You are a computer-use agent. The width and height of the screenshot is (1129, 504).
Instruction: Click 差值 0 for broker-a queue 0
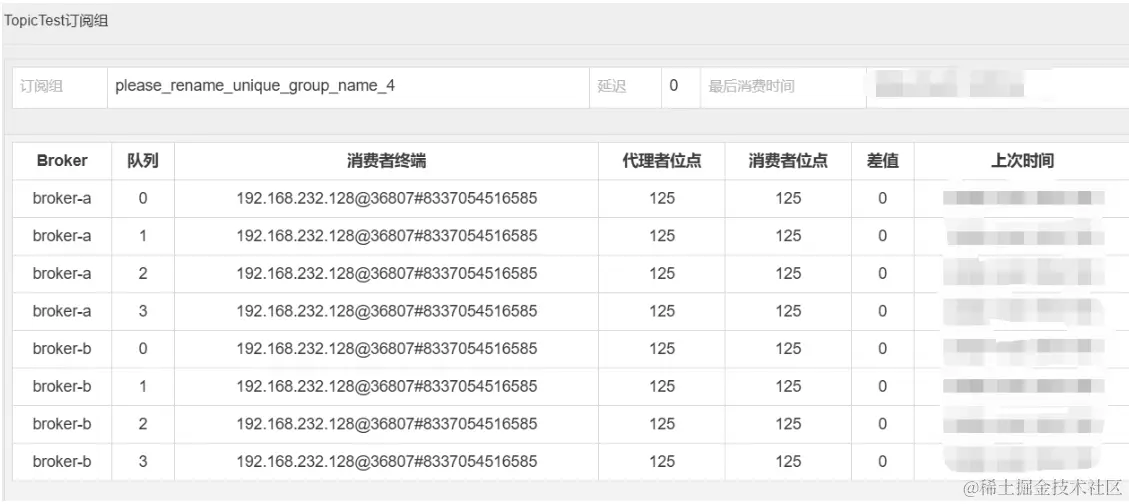[x=883, y=198]
